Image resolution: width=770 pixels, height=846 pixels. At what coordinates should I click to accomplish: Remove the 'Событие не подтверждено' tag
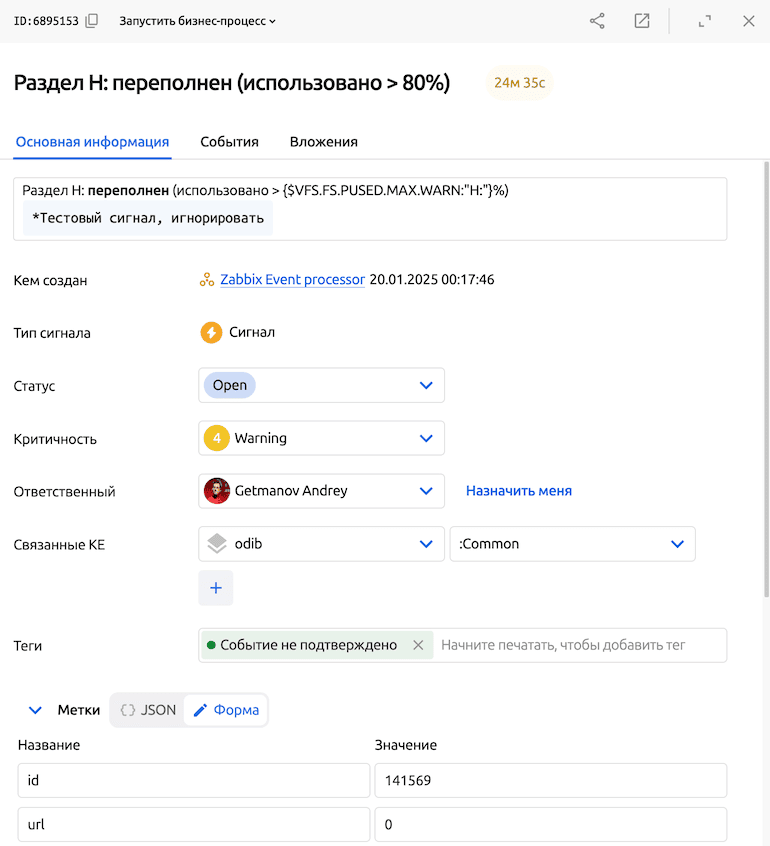(x=418, y=645)
